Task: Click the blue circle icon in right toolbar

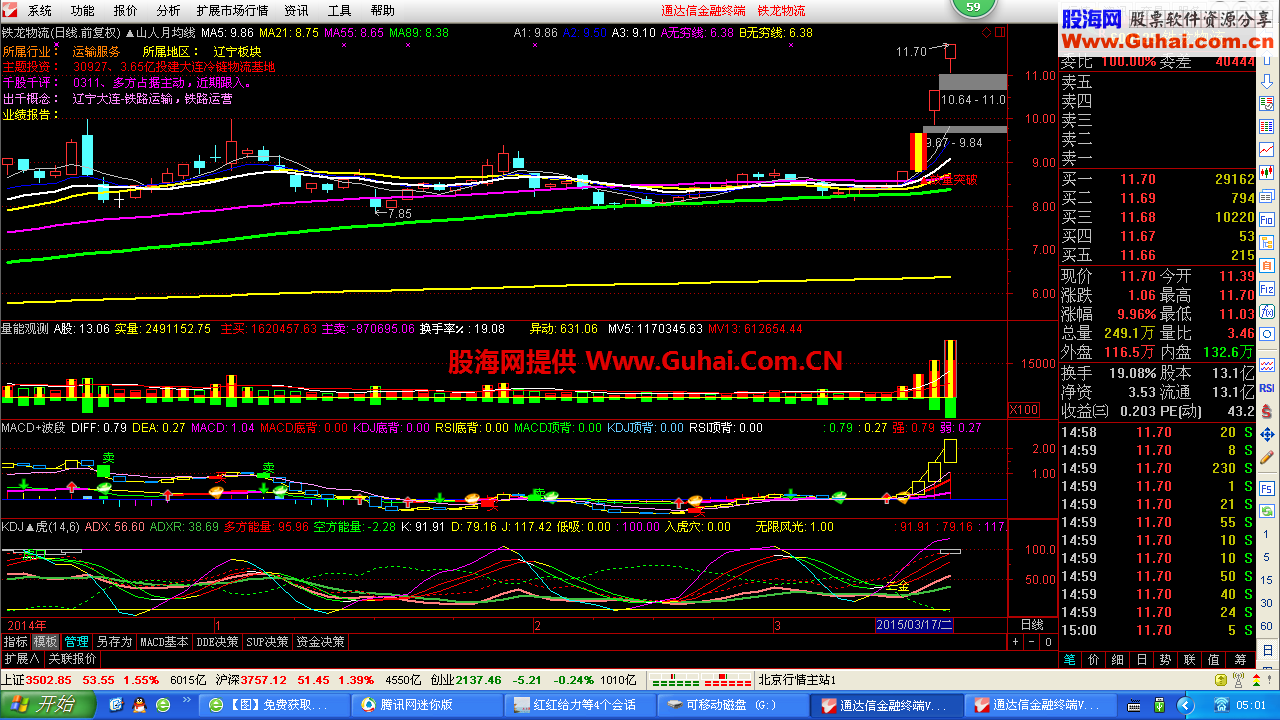Action: point(1267,334)
